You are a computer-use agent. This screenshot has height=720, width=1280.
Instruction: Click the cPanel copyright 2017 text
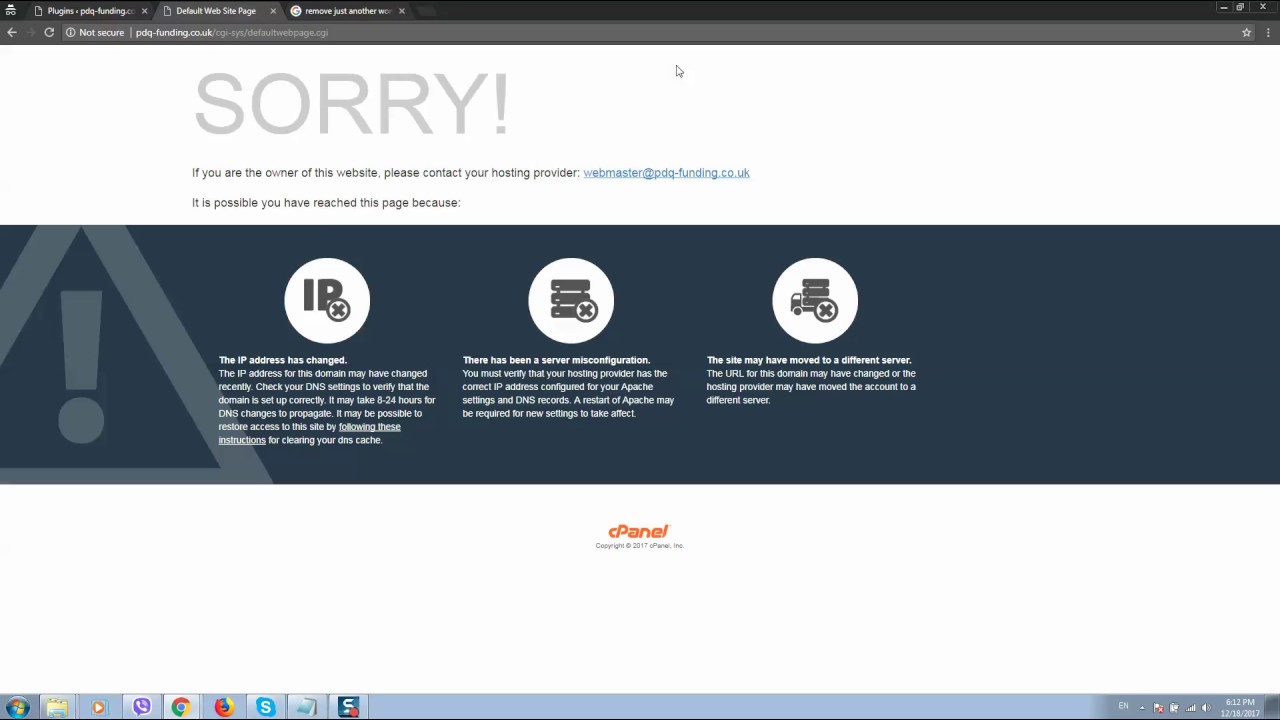639,546
